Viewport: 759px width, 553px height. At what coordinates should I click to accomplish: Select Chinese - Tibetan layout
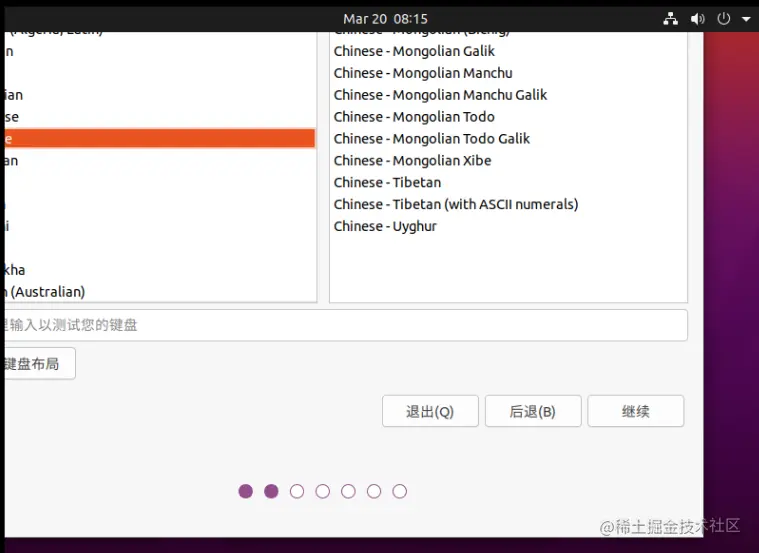coord(387,183)
